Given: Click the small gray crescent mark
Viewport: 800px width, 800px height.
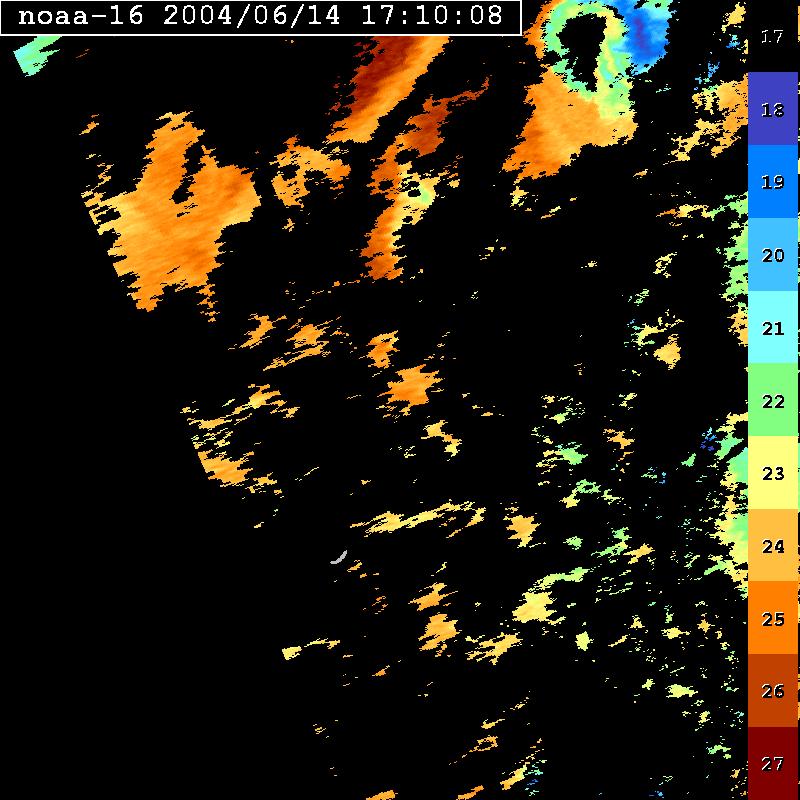Looking at the screenshot, I should click(339, 557).
